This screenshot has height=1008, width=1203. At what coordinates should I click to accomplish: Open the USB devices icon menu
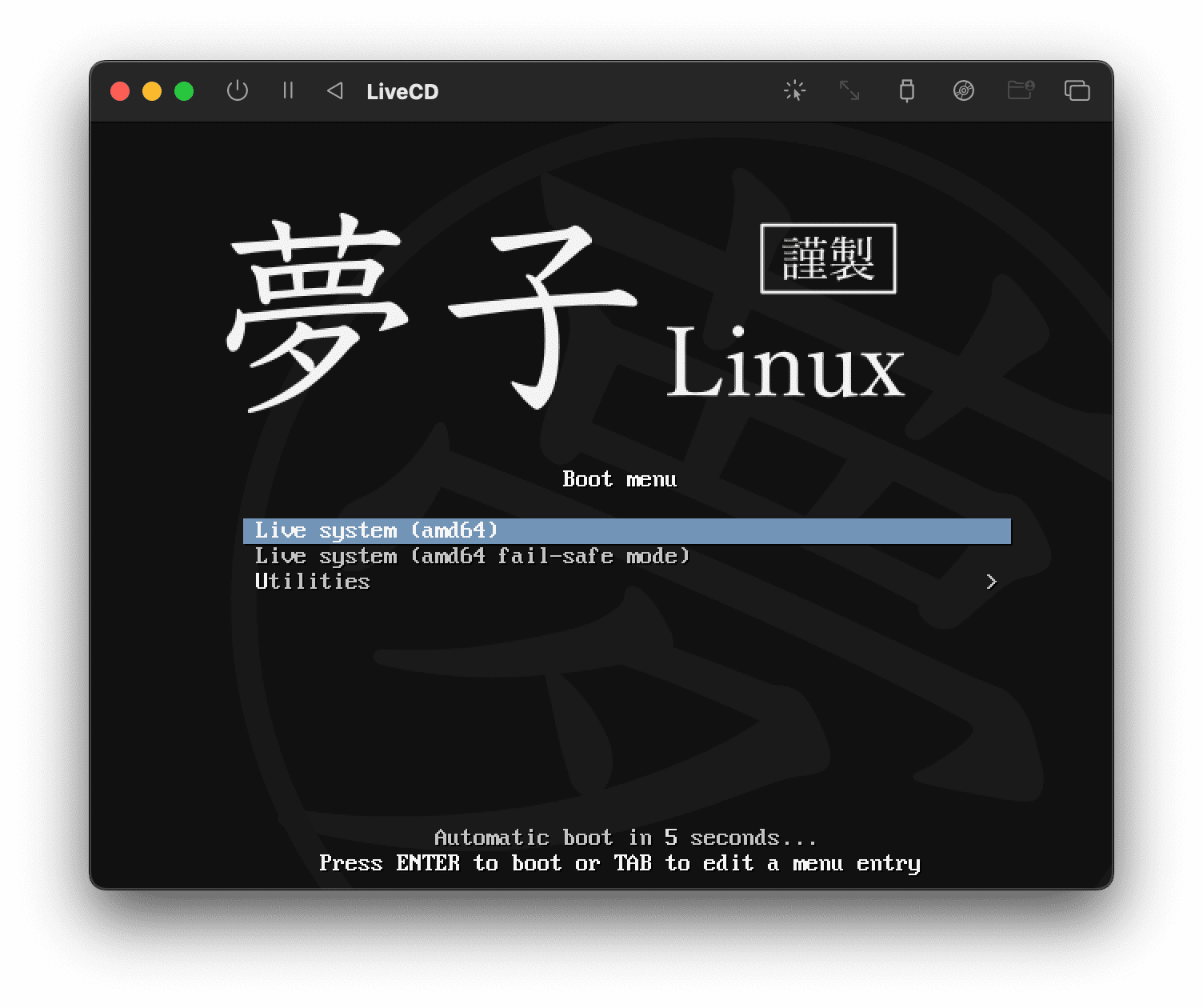tap(906, 90)
